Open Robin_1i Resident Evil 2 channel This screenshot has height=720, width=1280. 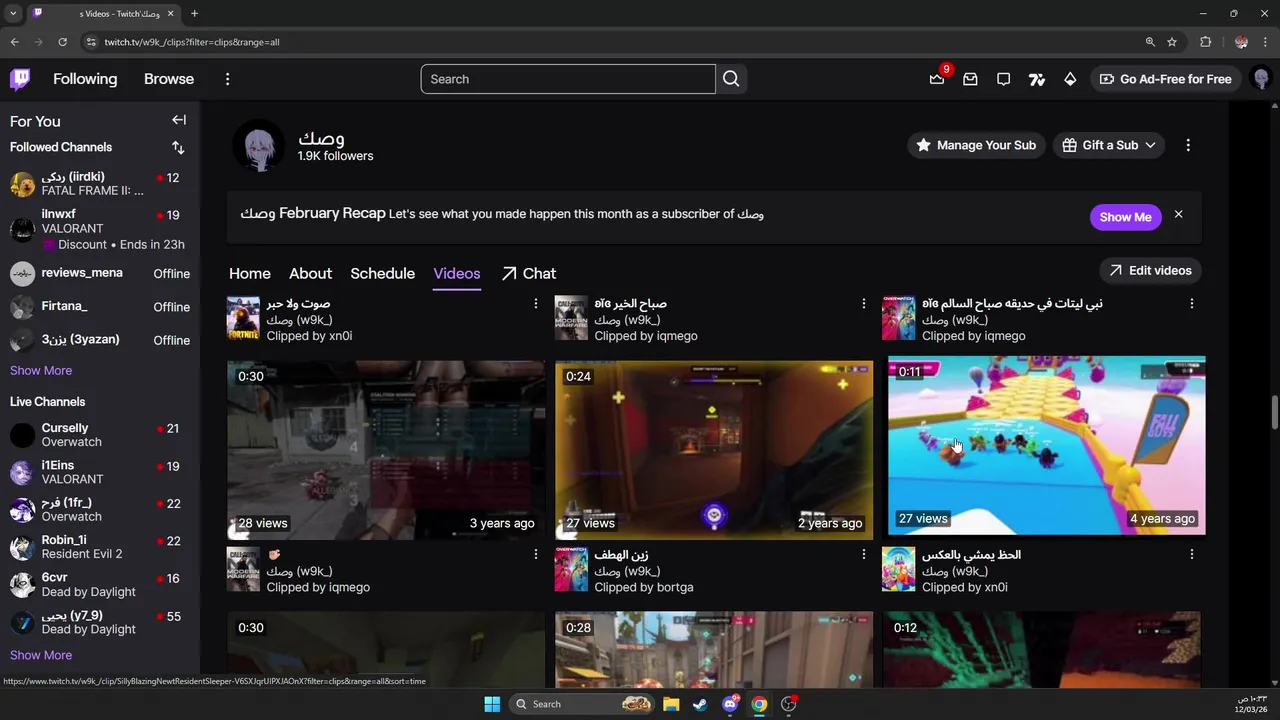click(x=100, y=547)
